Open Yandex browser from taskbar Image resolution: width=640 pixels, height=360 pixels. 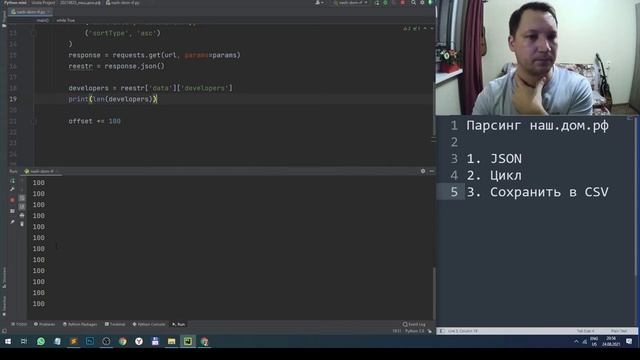click(x=139, y=341)
